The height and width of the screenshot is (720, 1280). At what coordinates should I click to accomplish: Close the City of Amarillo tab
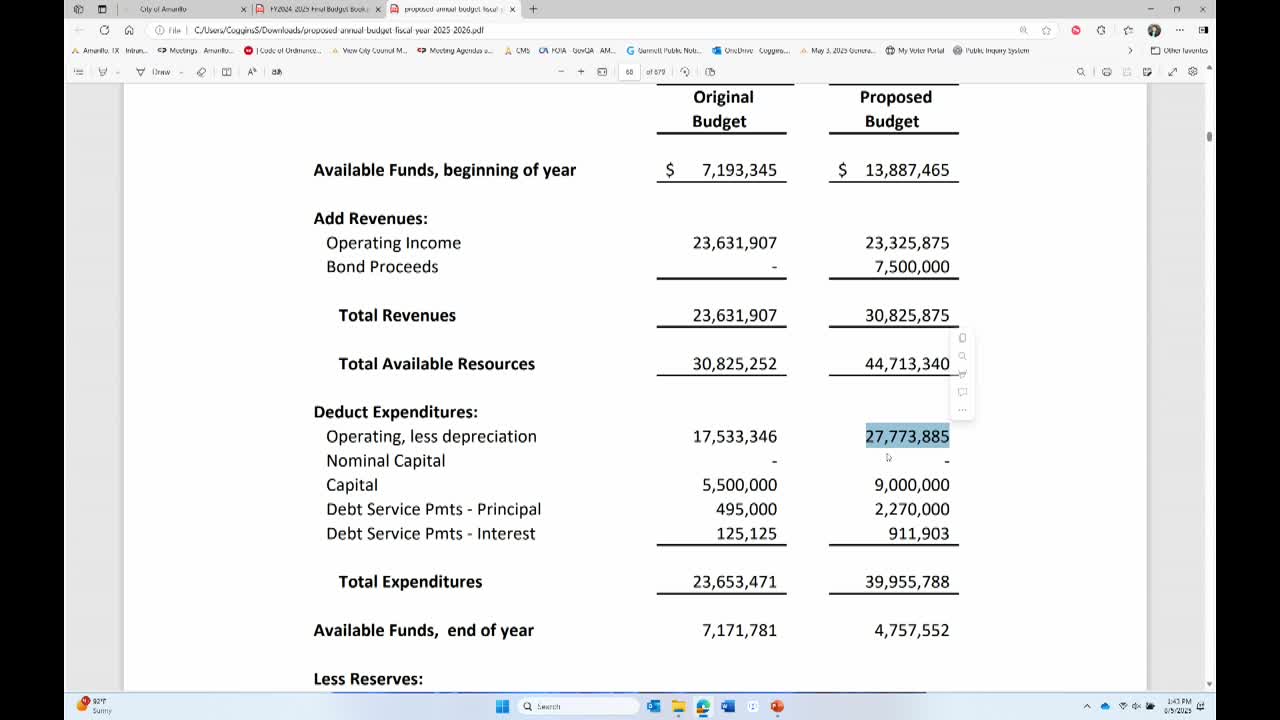coord(243,9)
